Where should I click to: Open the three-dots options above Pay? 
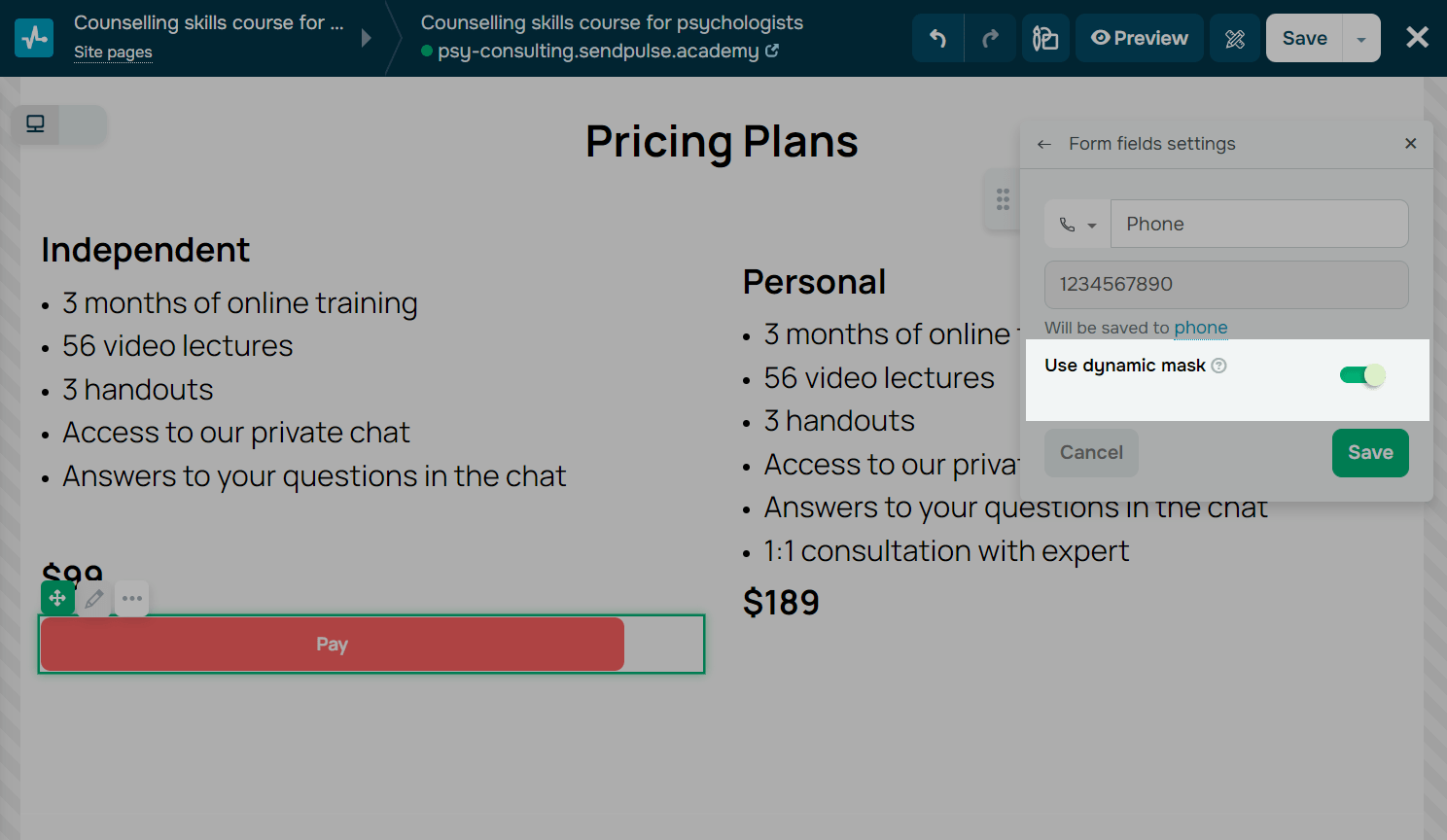click(x=132, y=599)
